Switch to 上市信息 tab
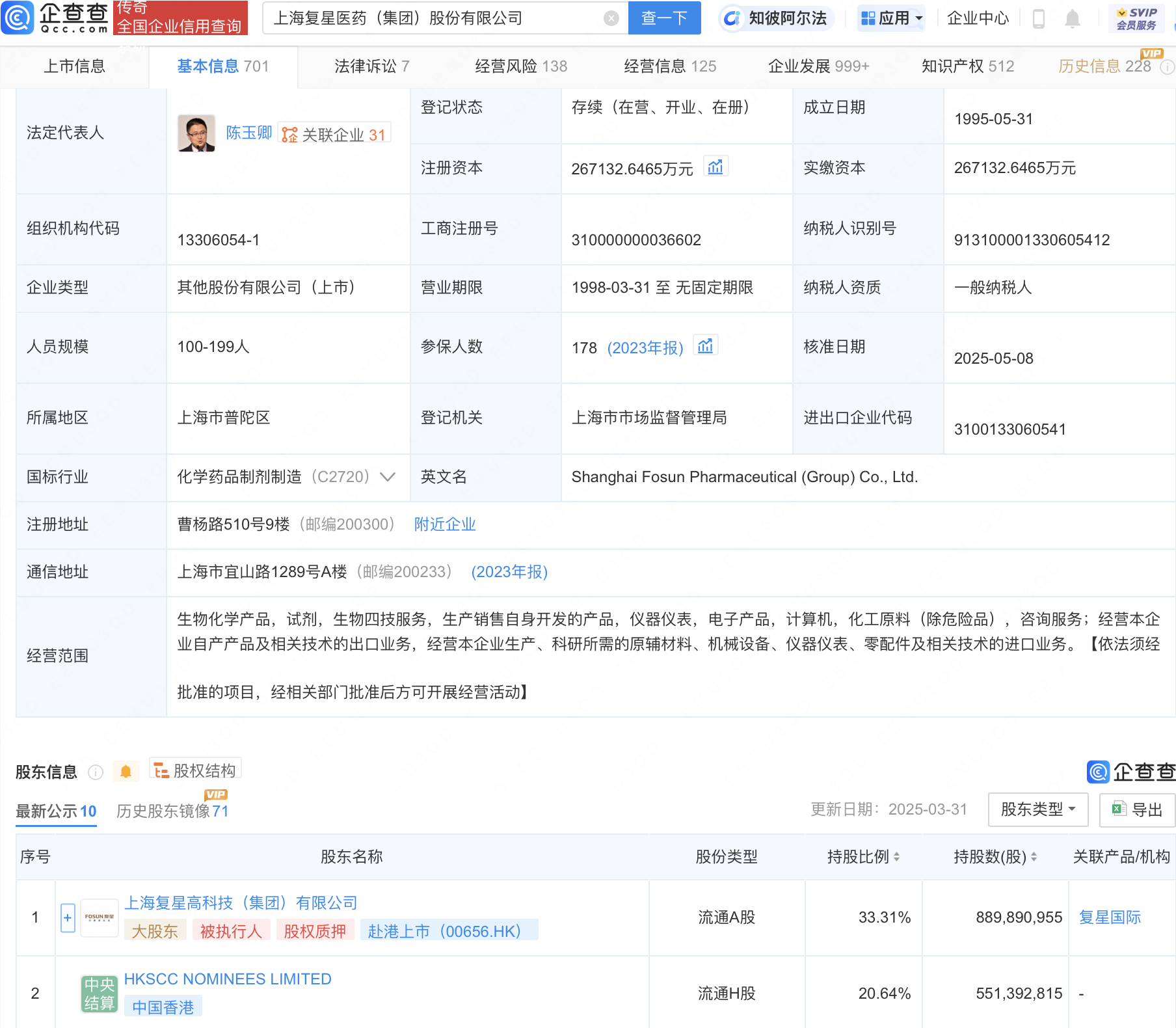 click(74, 66)
